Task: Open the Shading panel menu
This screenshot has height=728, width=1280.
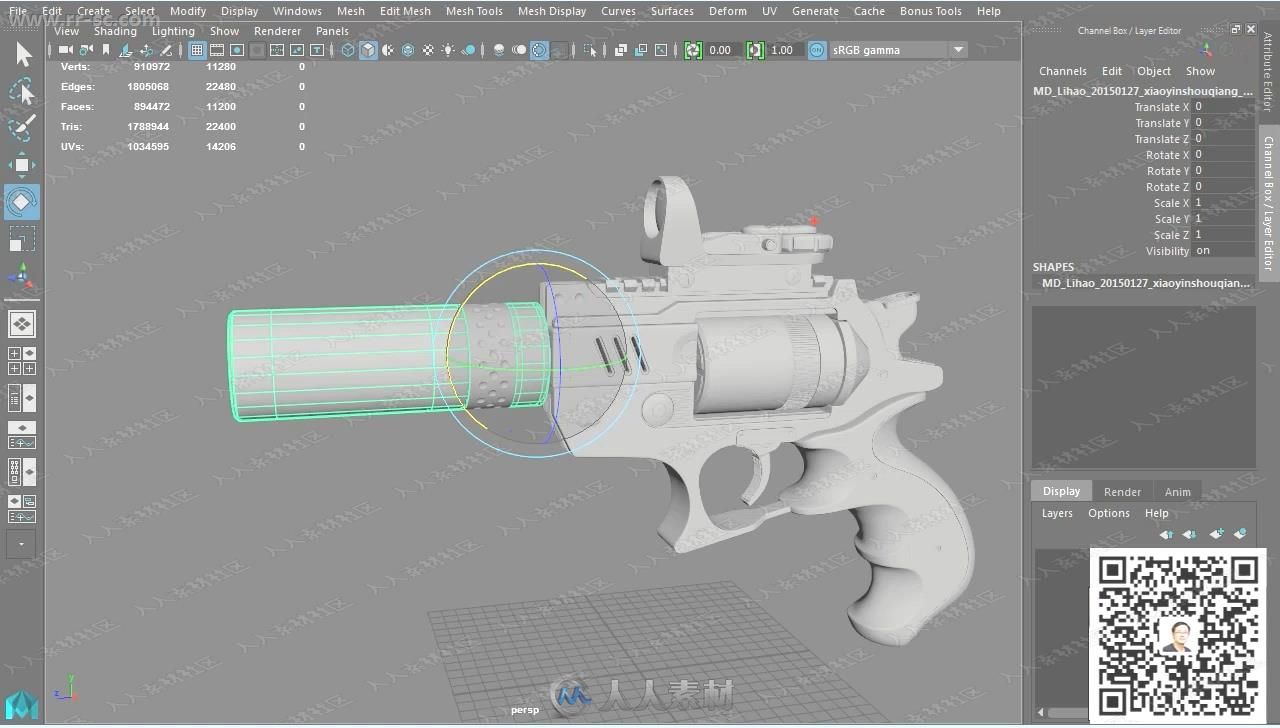Action: coord(115,31)
